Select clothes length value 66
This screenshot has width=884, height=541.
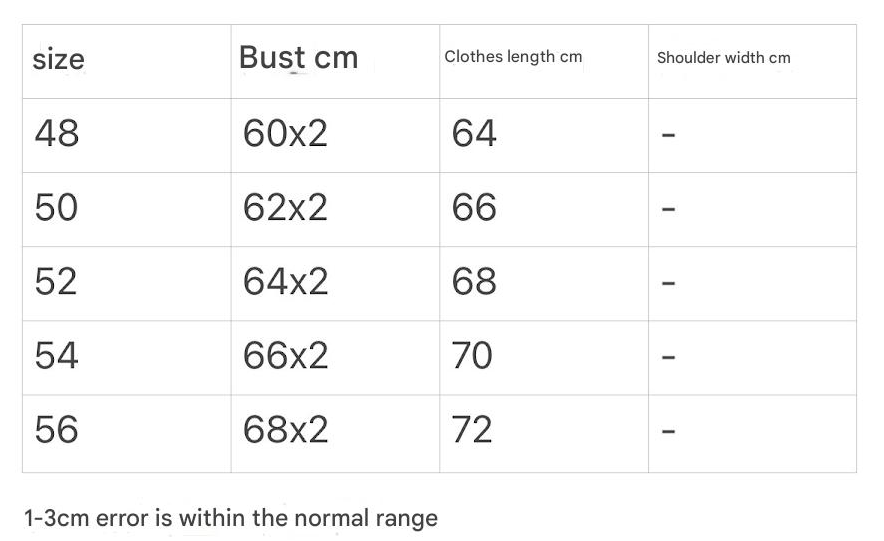click(x=474, y=207)
